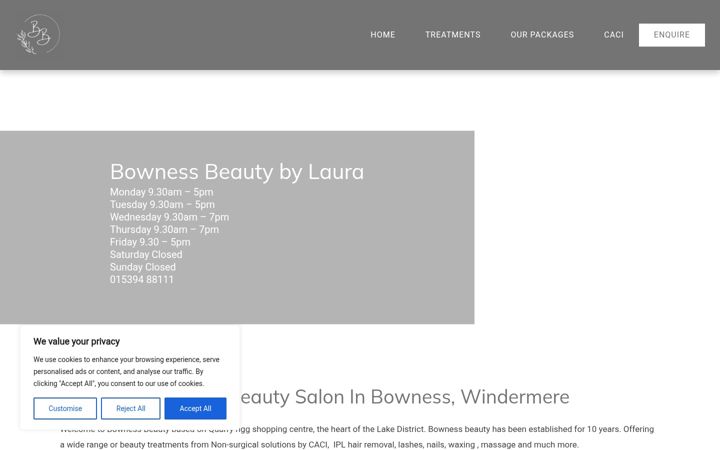Click the Salon In Bowness, Windermere heading
This screenshot has height=450, width=720.
tap(405, 397)
